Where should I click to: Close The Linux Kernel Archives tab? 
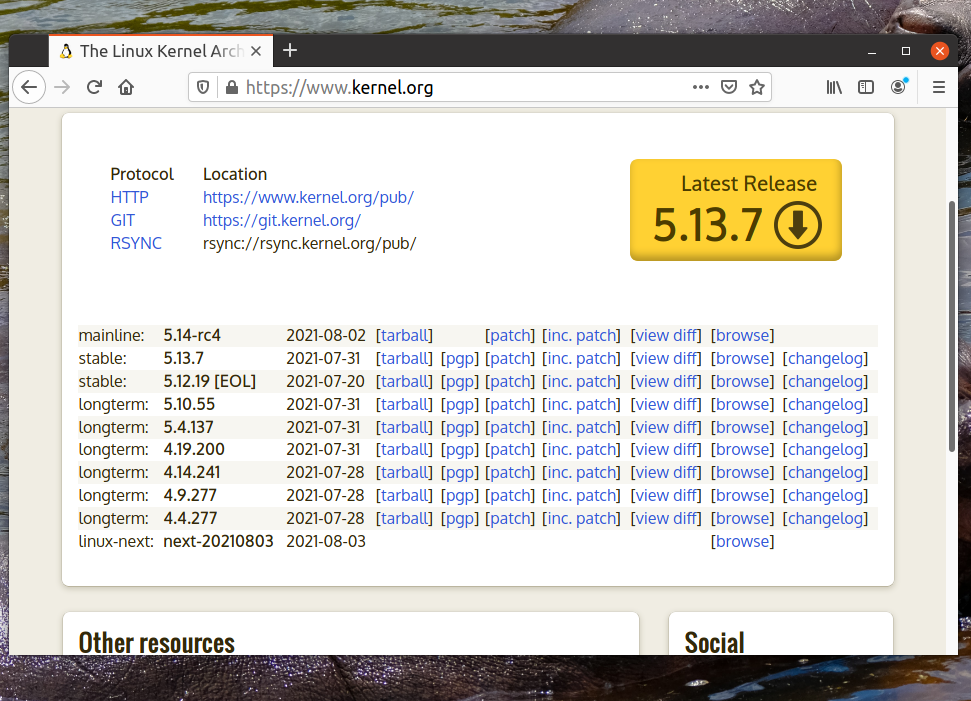256,51
